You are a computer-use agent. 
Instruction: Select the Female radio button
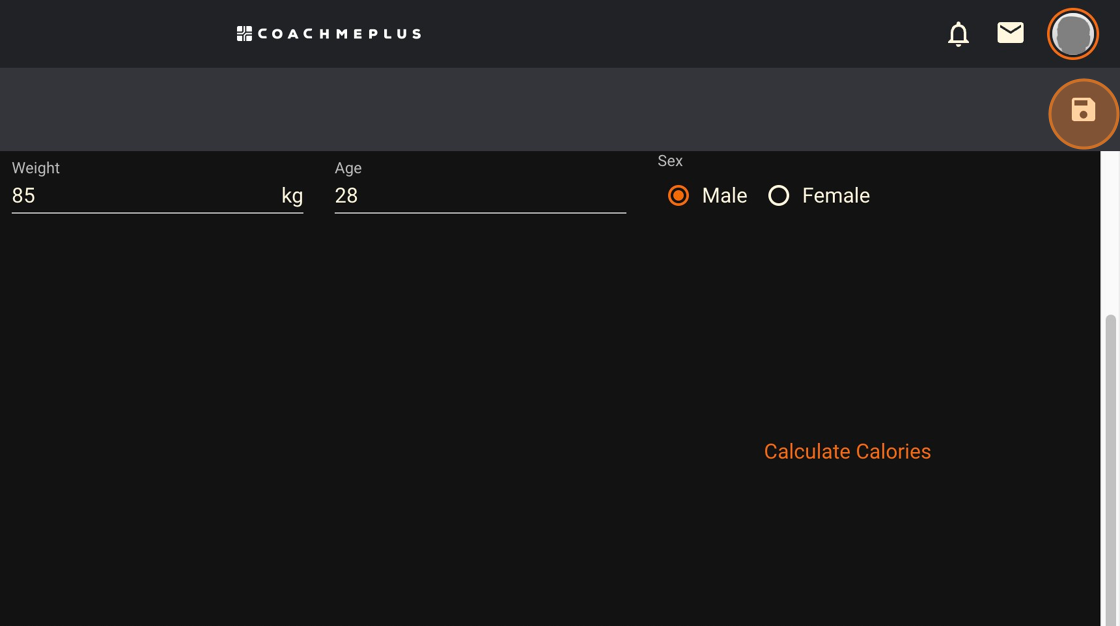pos(779,195)
